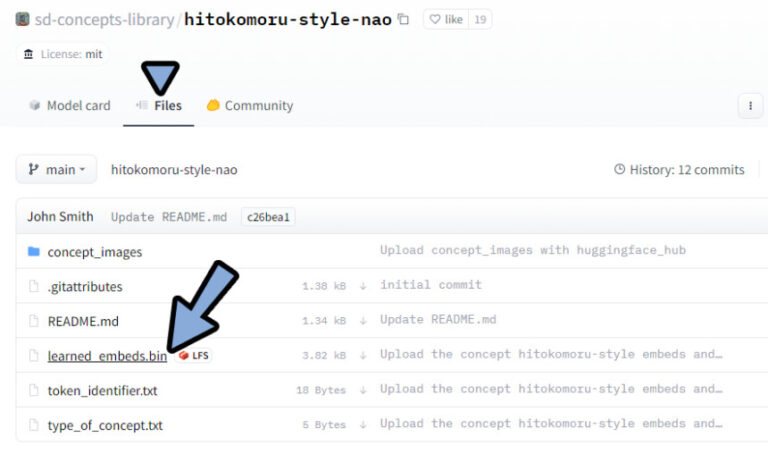View History: 12 commits
The image size is (768, 462).
click(679, 169)
